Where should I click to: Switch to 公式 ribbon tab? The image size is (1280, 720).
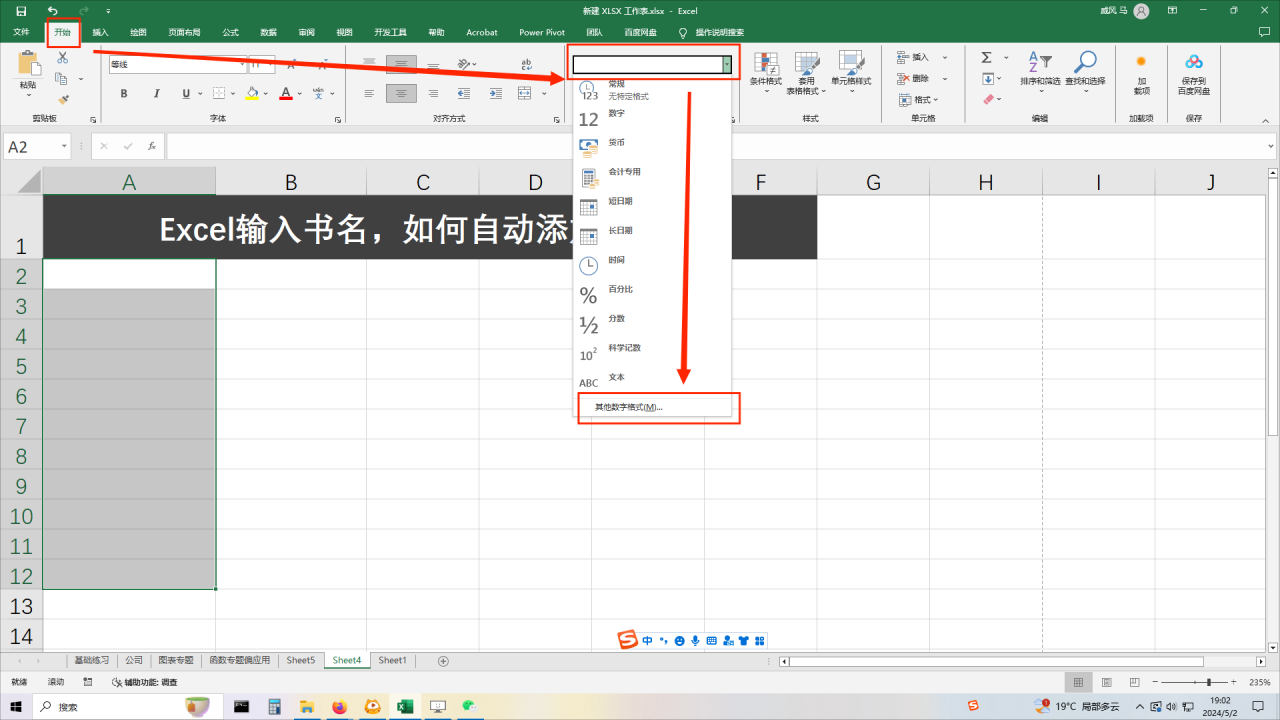click(231, 32)
